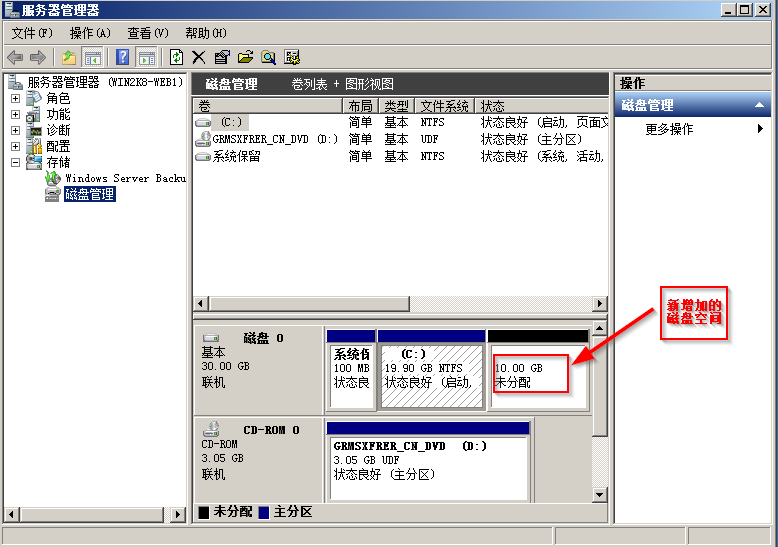Click the disk view scroll up arrow

[x=599, y=328]
